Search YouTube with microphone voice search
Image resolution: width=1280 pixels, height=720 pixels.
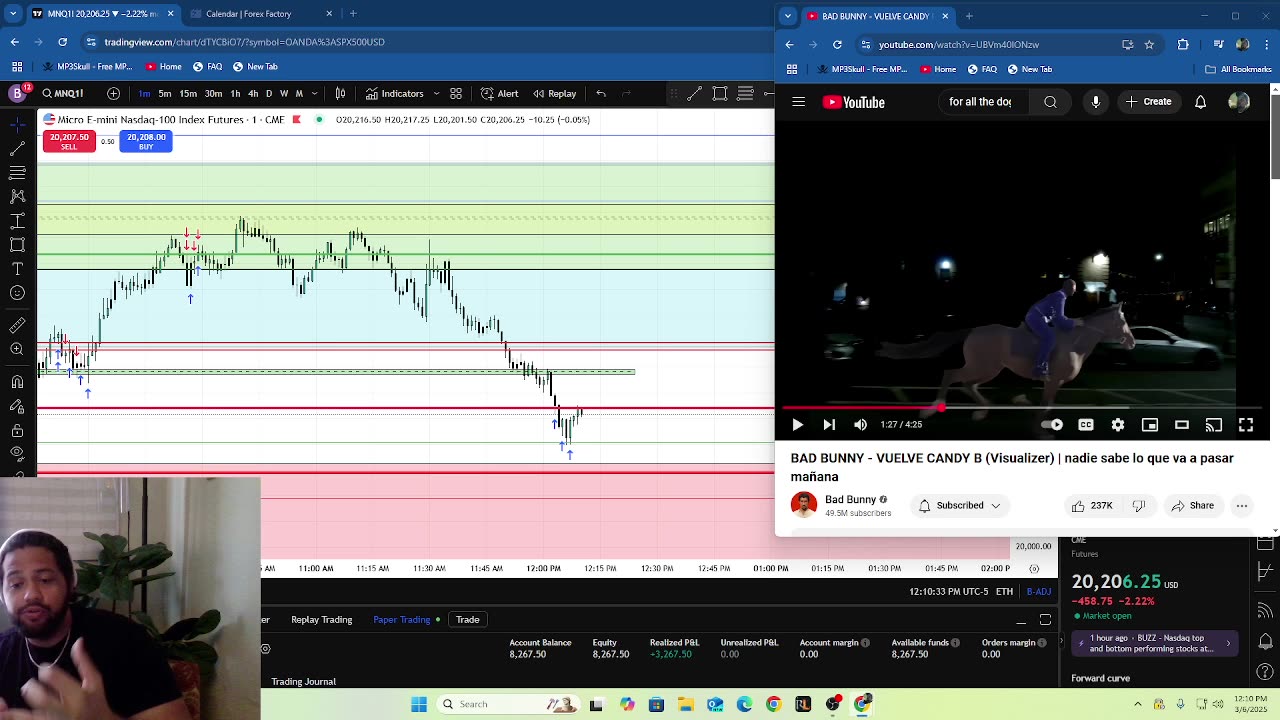pyautogui.click(x=1096, y=102)
